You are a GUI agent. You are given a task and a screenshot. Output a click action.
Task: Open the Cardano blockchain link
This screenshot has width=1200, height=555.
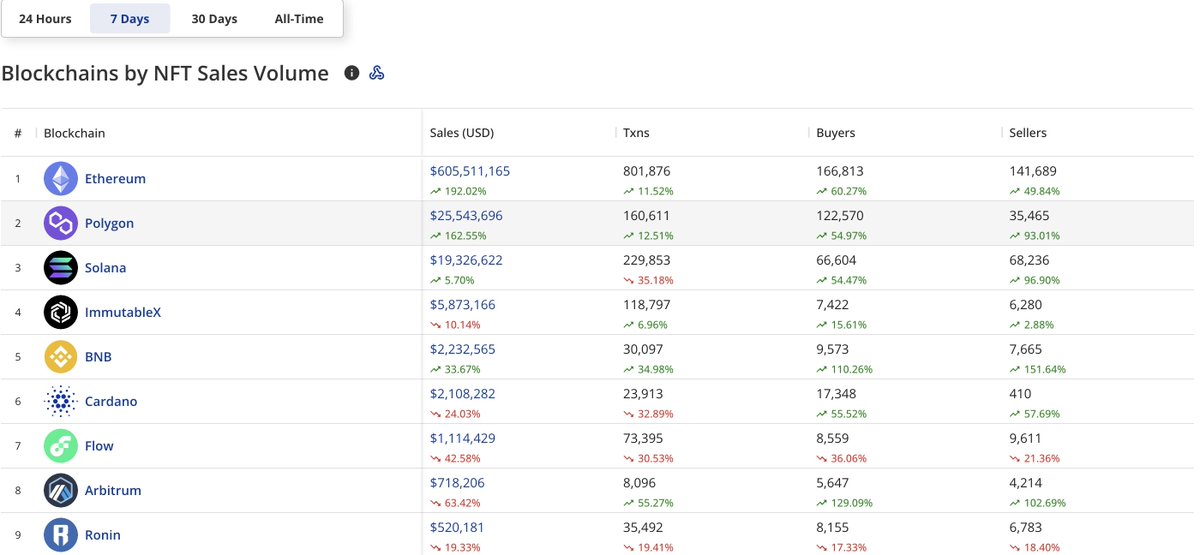111,401
